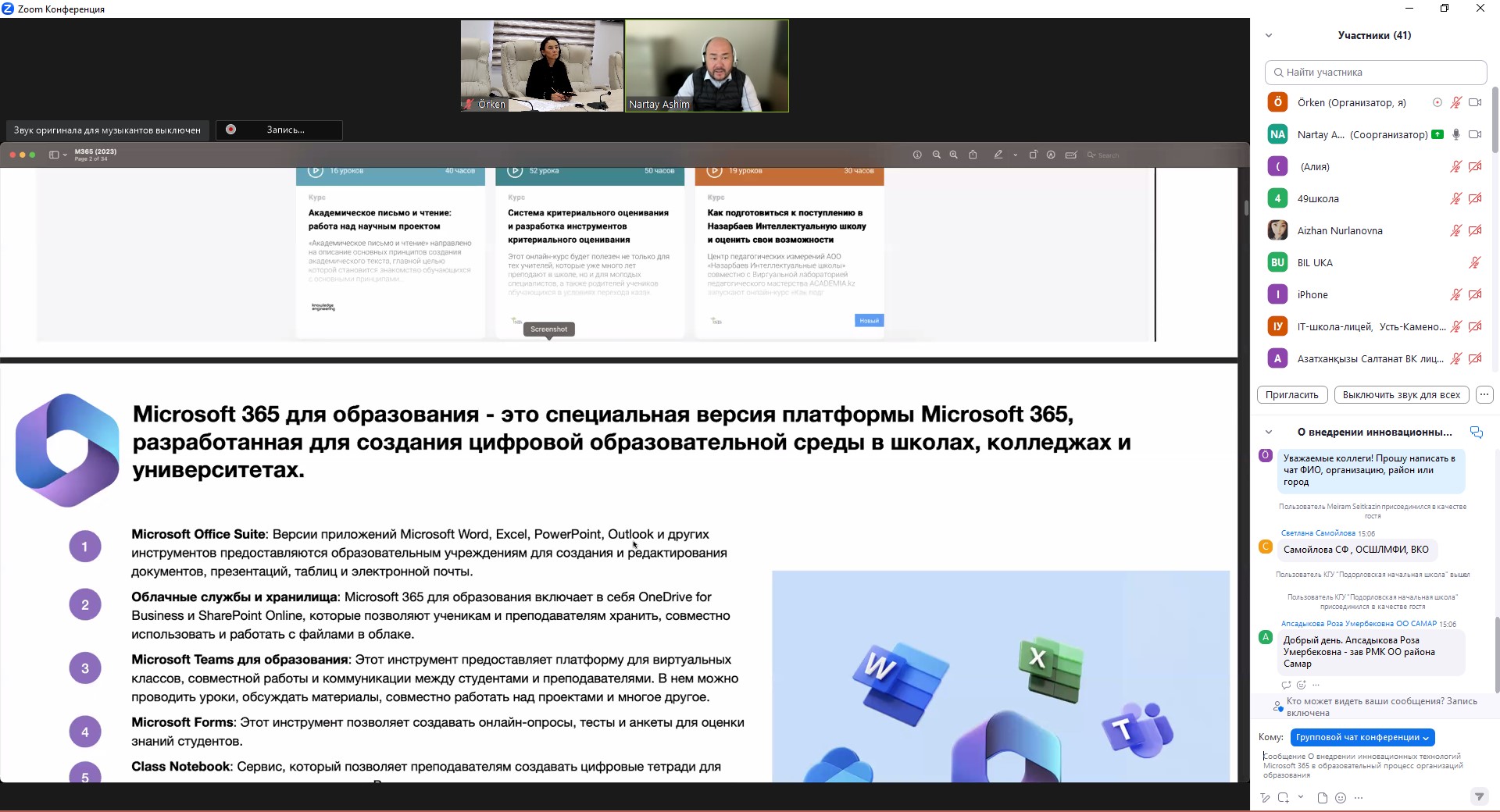Open the emoji picker in chat toolbar
This screenshot has width=1500, height=812.
[1341, 797]
